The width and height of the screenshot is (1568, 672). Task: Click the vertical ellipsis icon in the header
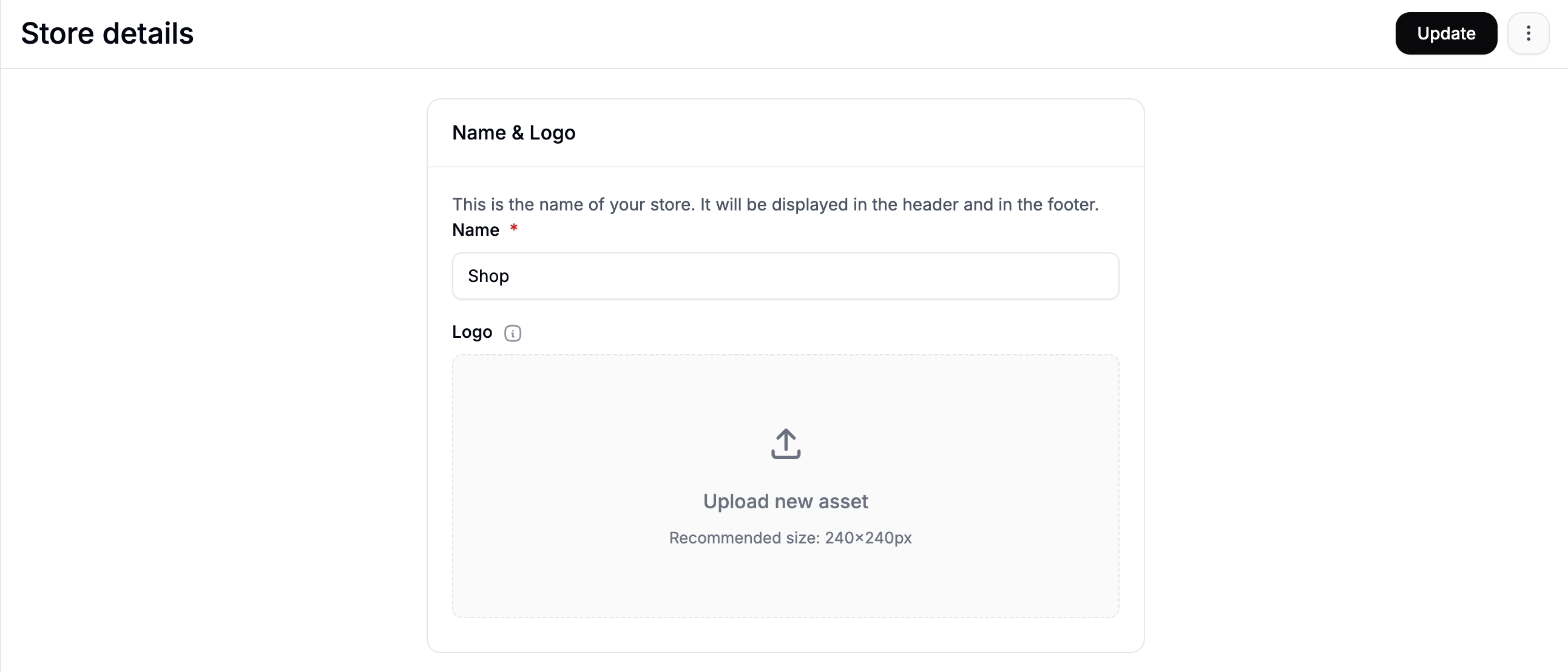tap(1529, 33)
